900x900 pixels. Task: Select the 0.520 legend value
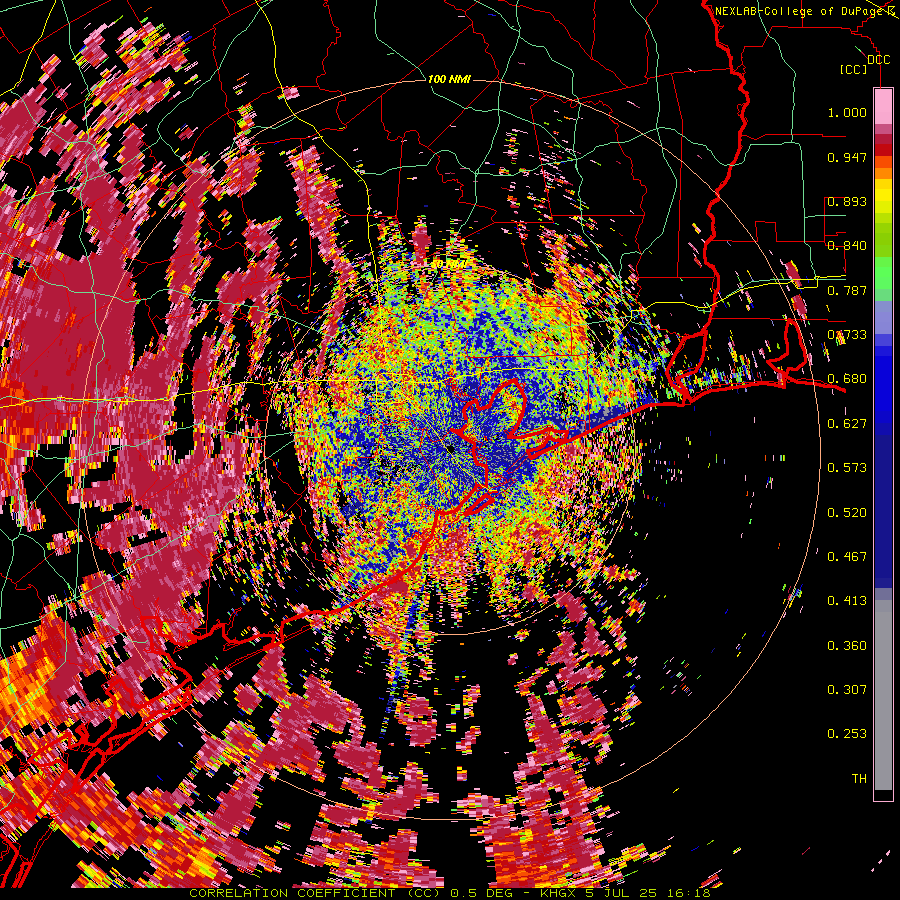[847, 513]
